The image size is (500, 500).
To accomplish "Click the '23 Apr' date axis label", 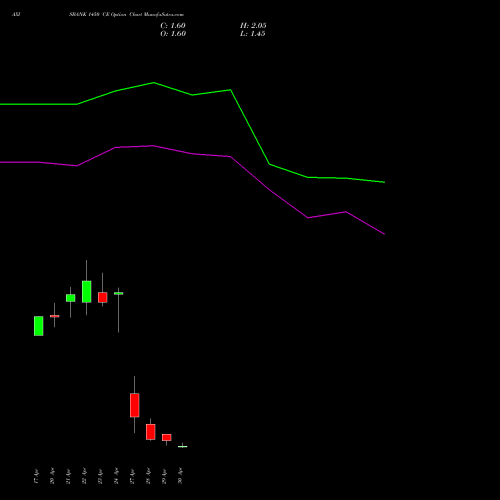I will pos(100,477).
